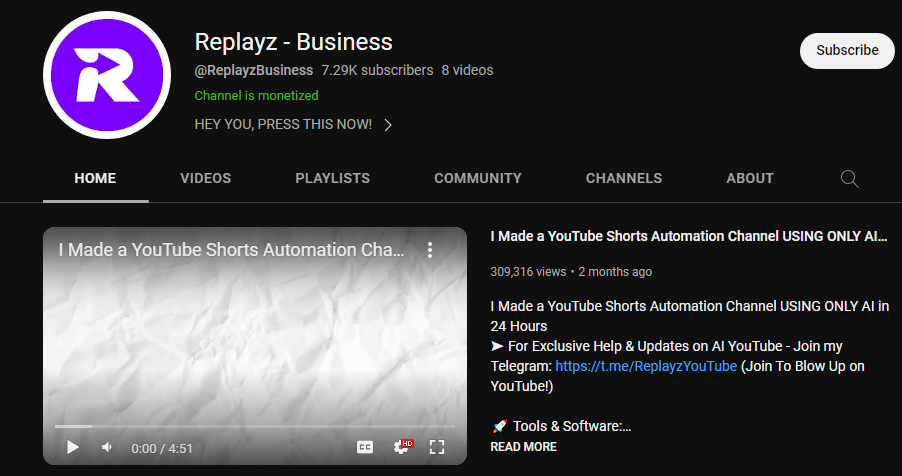The height and width of the screenshot is (476, 902).
Task: Click the 0:00 / 4:51 time display
Action: (x=162, y=448)
